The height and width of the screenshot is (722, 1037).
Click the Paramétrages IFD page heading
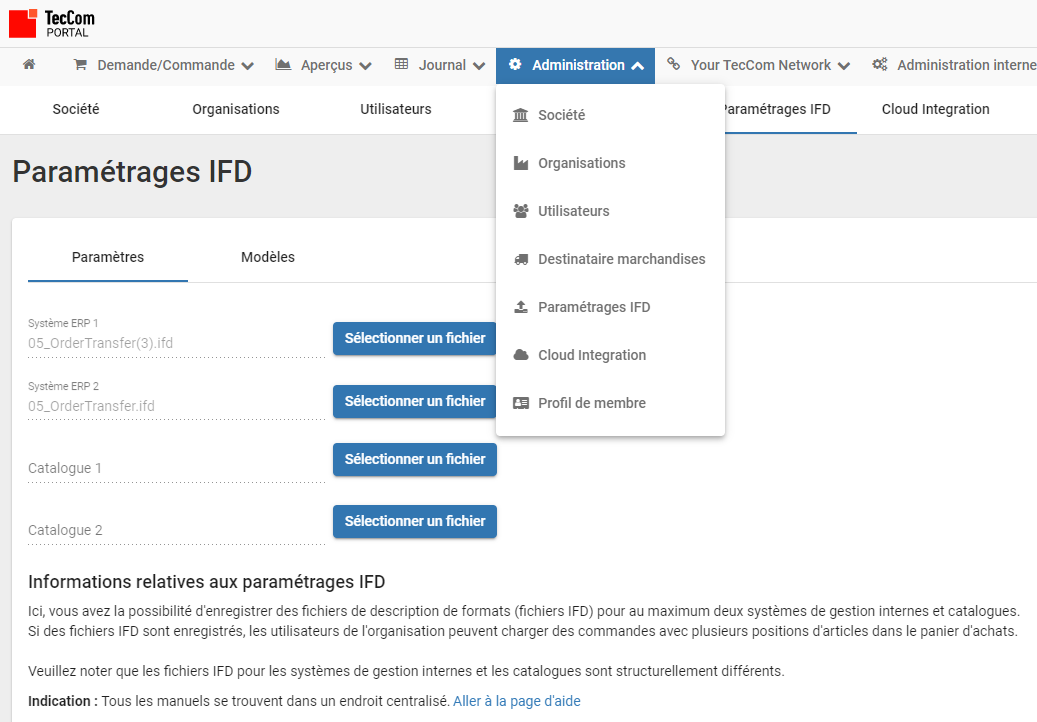point(132,172)
